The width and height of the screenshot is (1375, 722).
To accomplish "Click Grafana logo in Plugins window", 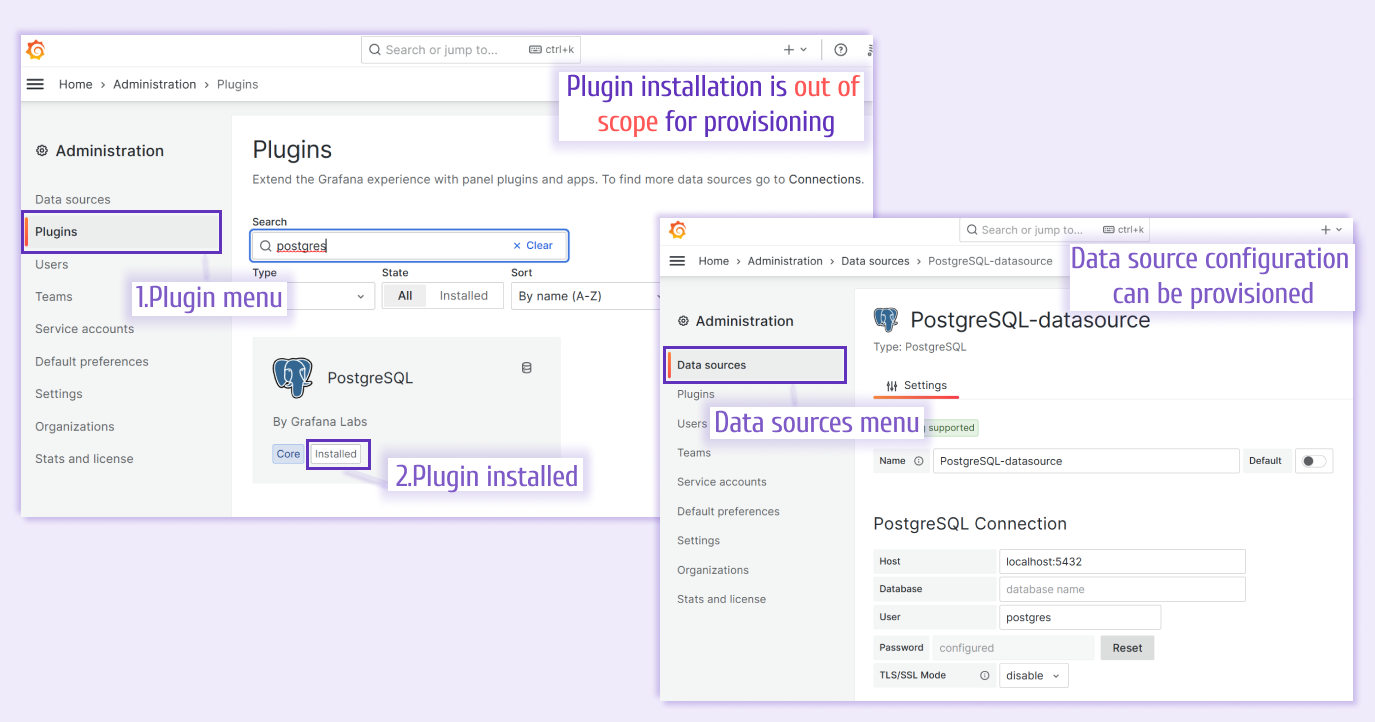I will [36, 50].
